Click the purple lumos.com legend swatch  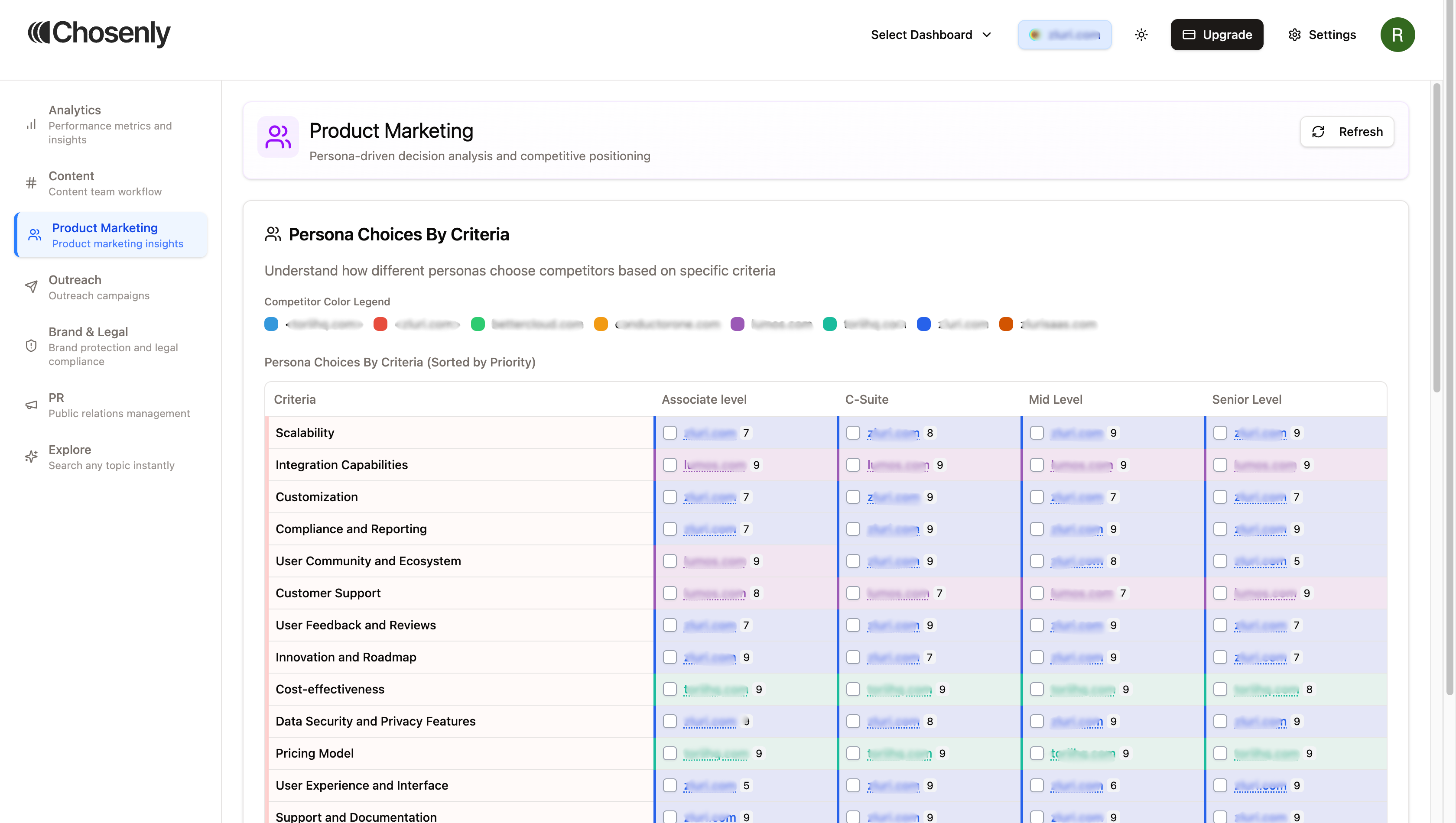click(738, 324)
